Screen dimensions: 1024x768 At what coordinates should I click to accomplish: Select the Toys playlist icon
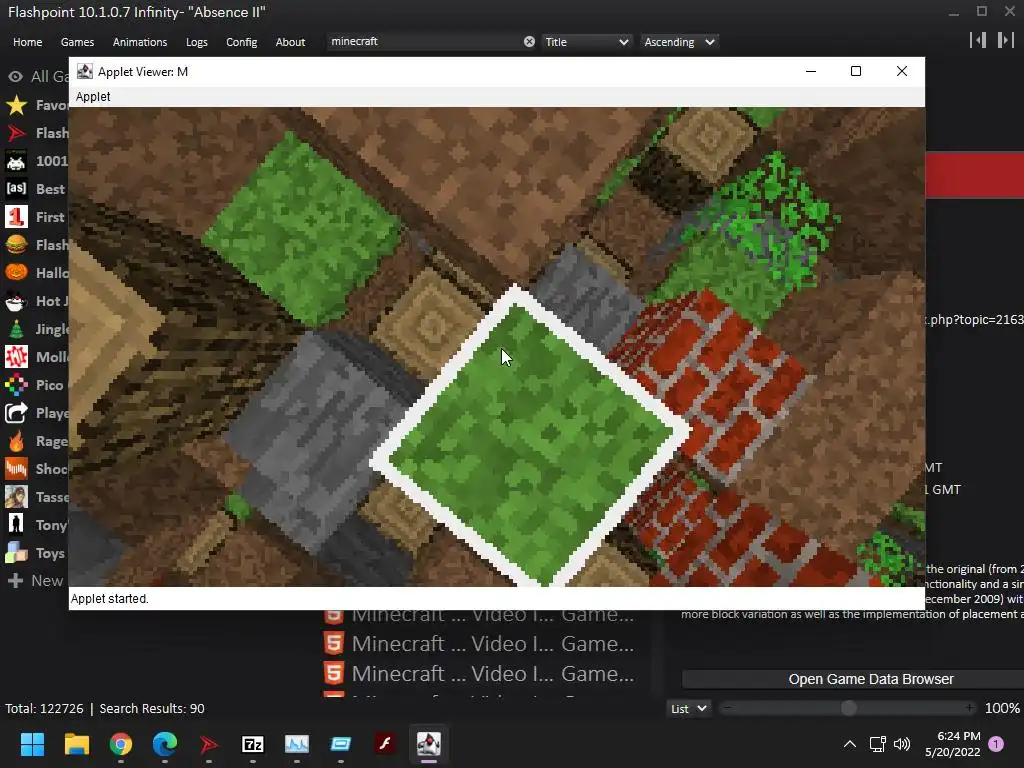coord(16,553)
